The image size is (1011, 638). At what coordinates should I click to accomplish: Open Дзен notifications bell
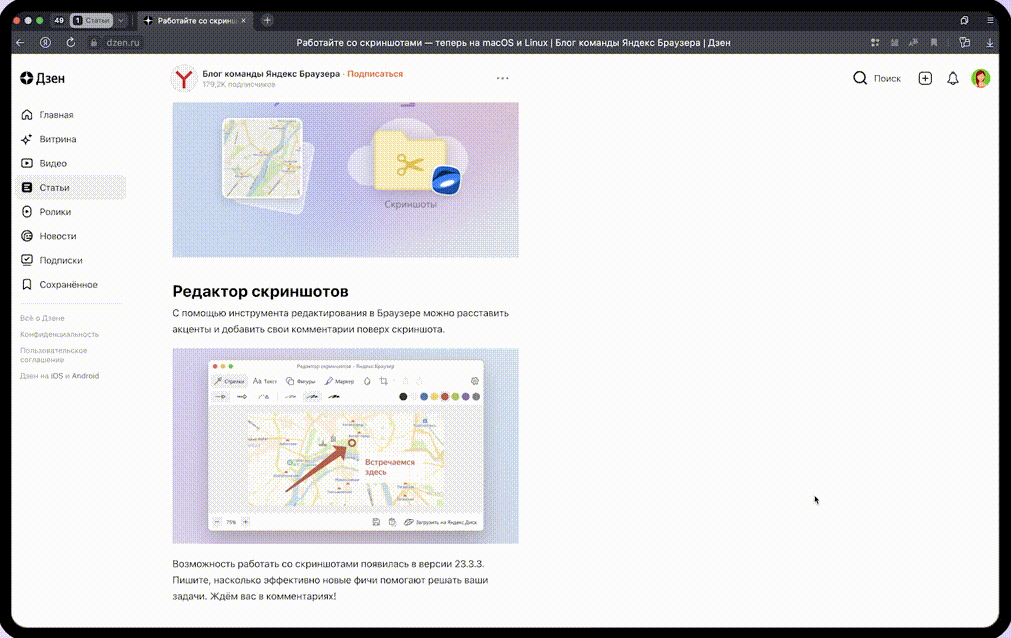click(x=952, y=78)
